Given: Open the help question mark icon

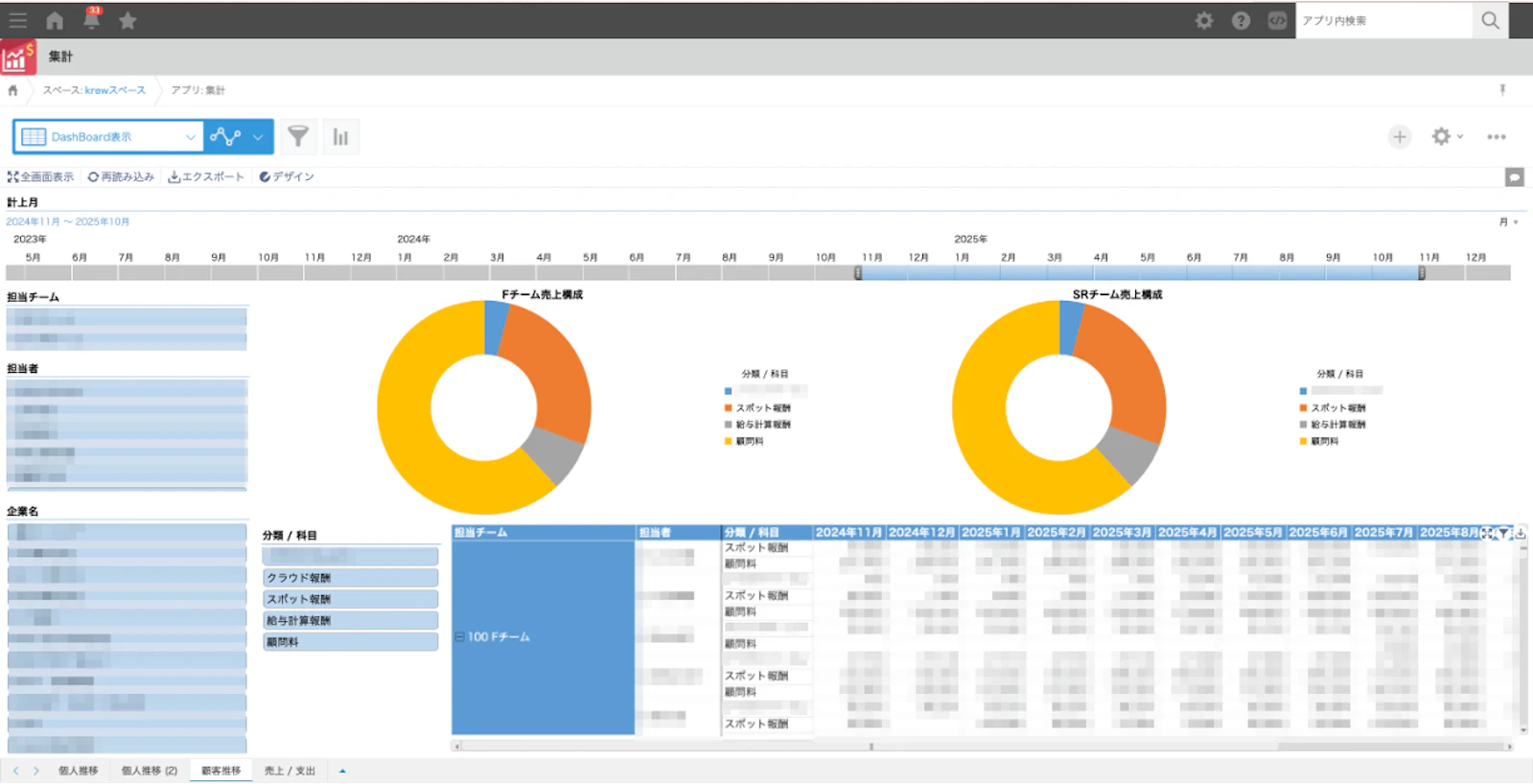Looking at the screenshot, I should coord(1241,20).
